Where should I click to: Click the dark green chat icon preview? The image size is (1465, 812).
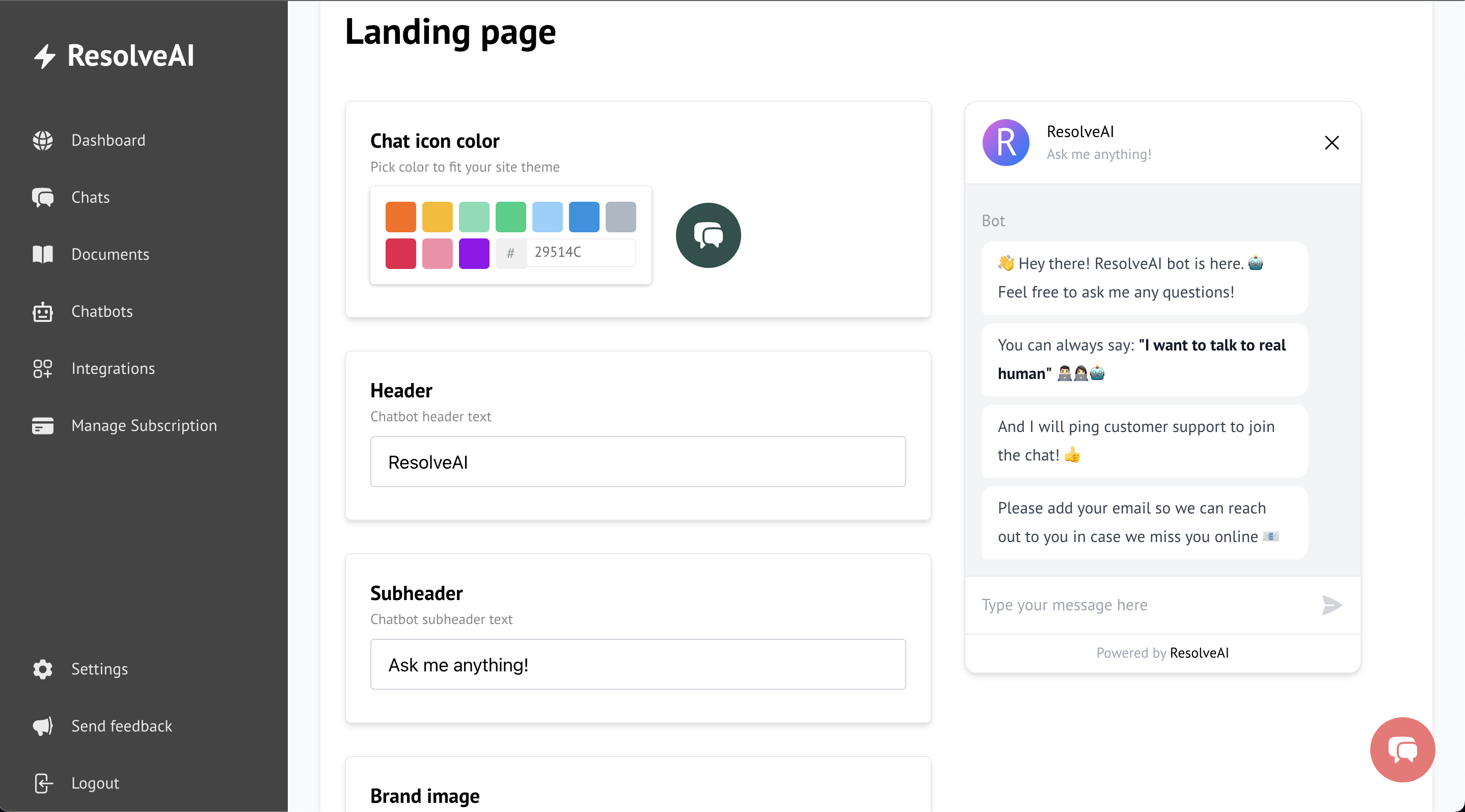click(x=708, y=234)
